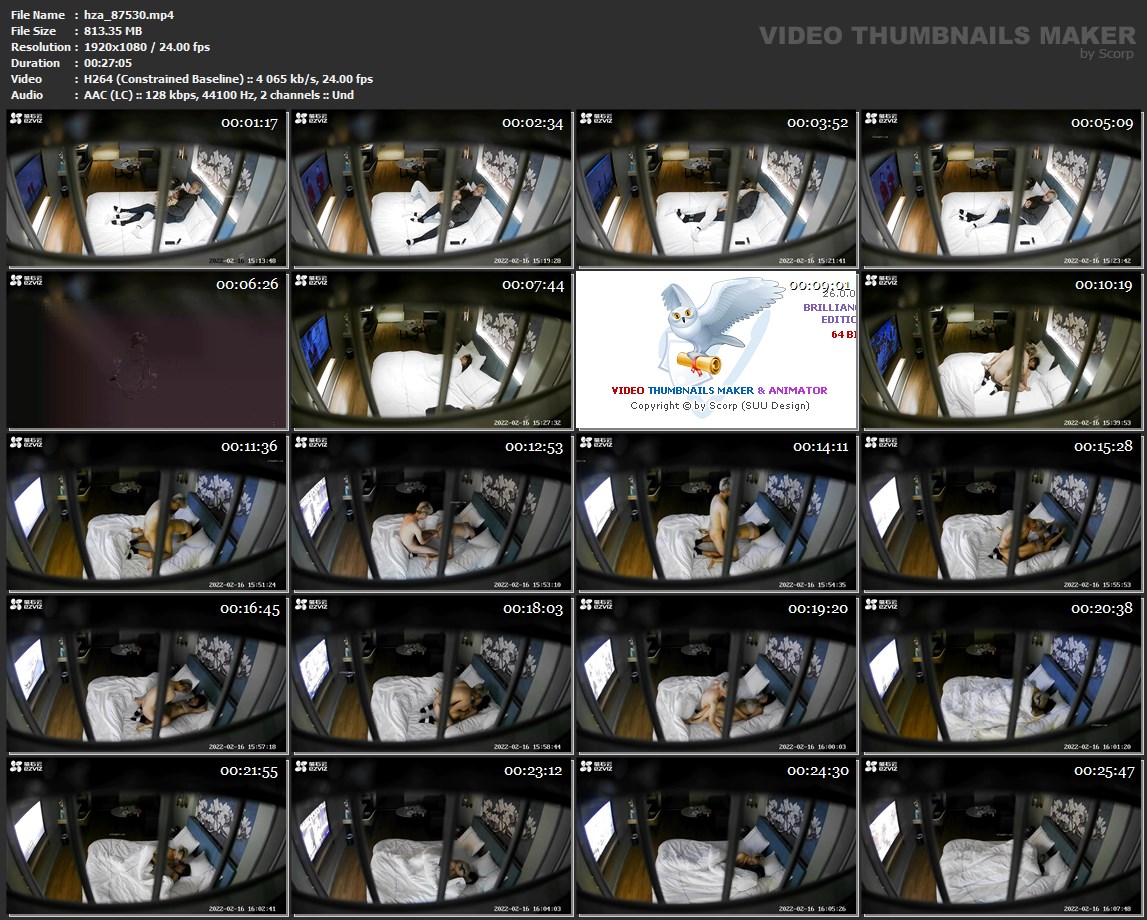Select the frame stamped 00:18:03

click(432, 676)
